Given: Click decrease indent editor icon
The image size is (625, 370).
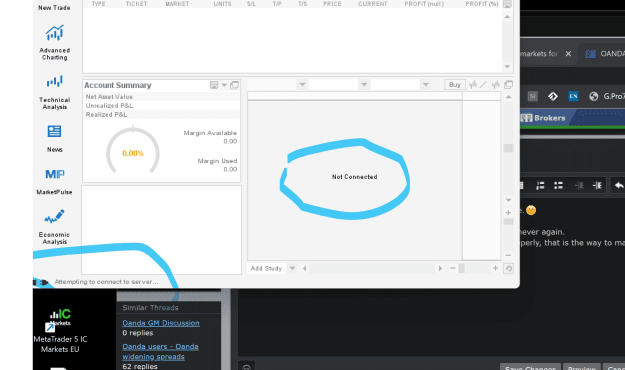Looking at the screenshot, I should point(579,185).
